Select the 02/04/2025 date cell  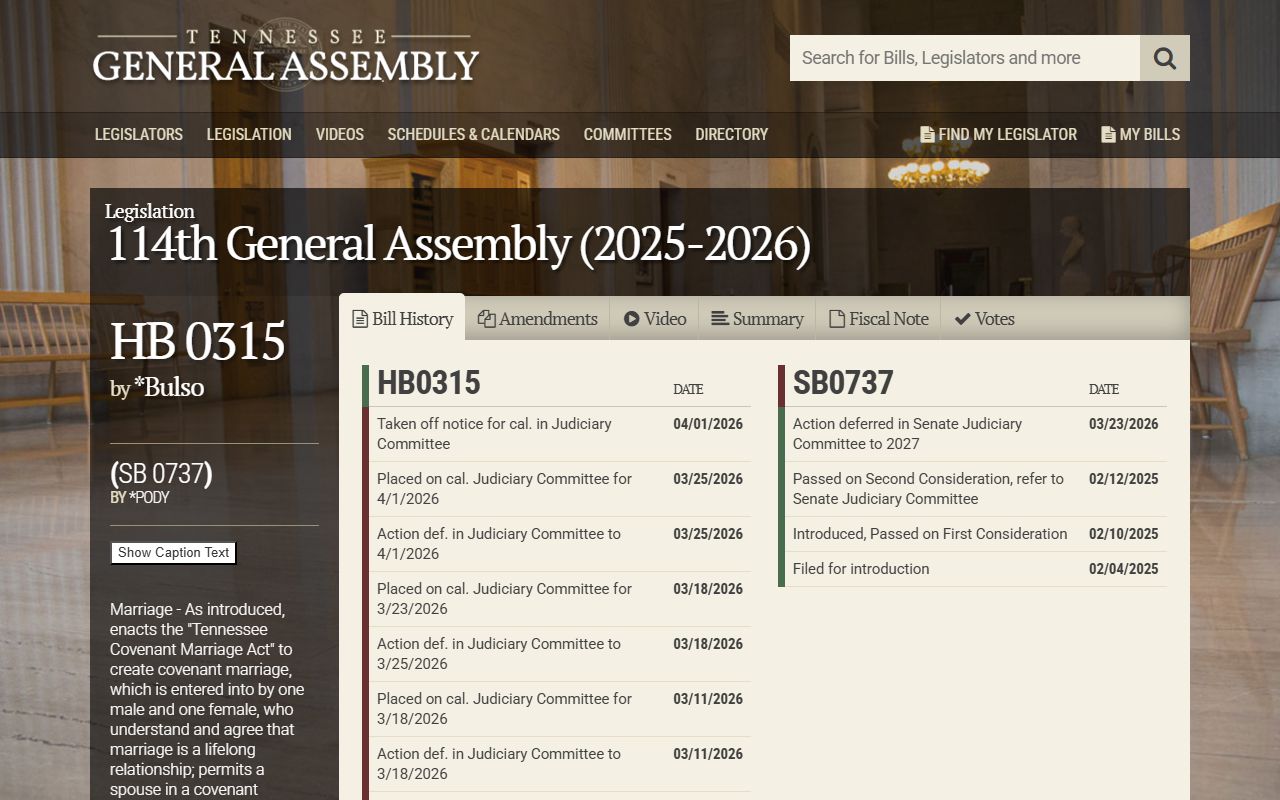click(1124, 569)
